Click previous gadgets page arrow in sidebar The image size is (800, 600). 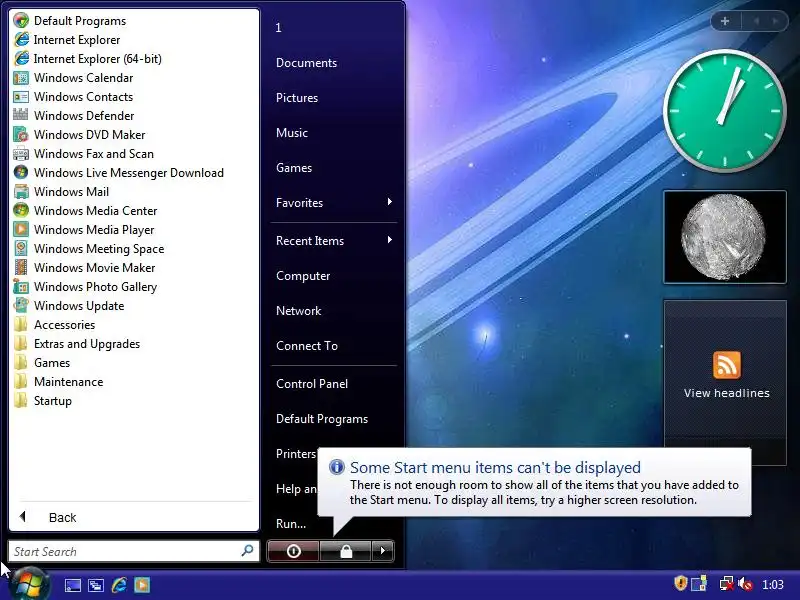756,21
